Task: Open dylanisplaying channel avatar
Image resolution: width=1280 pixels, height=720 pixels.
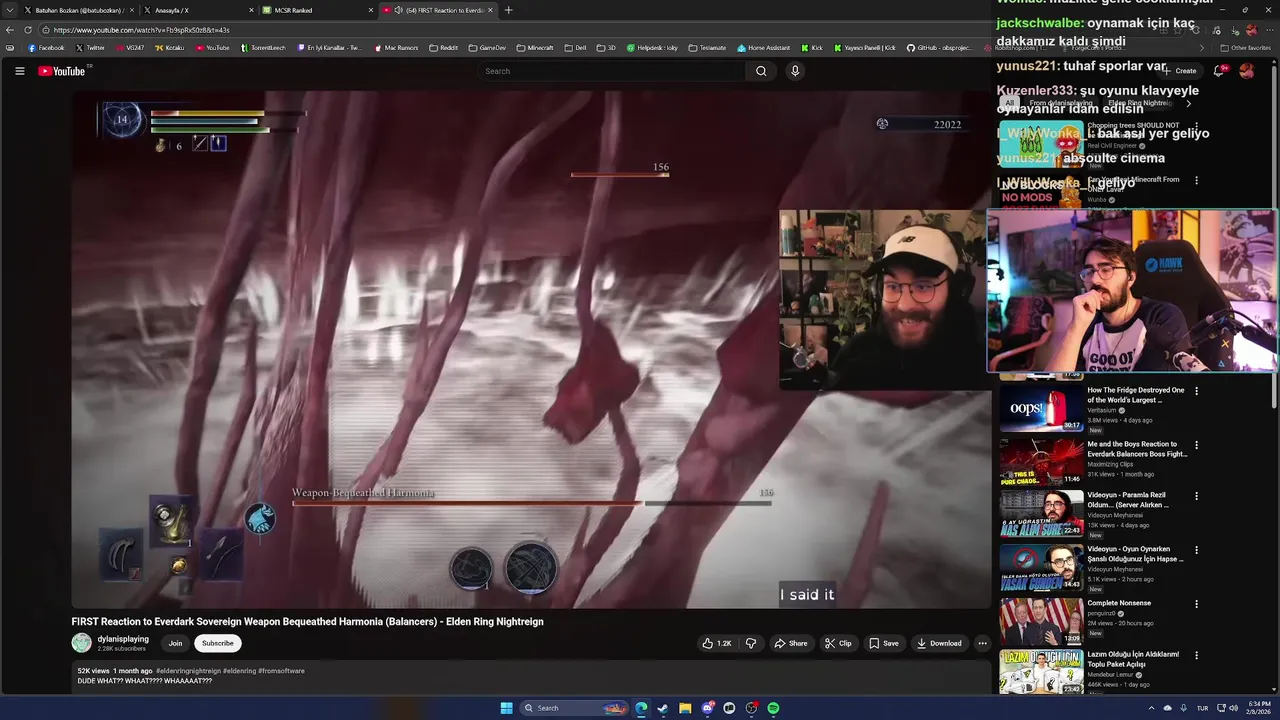Action: click(81, 643)
